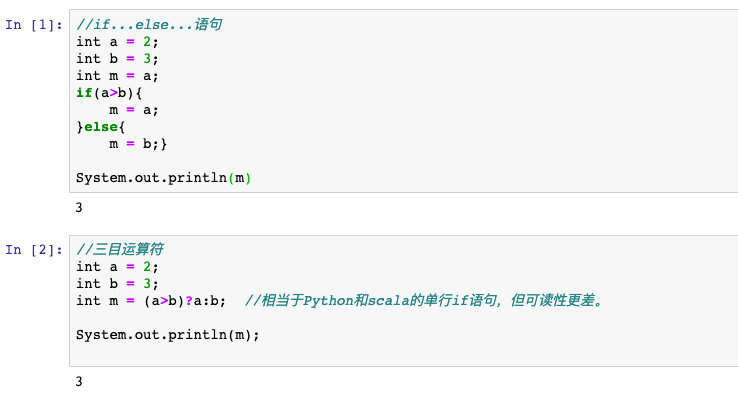Click the if(a>b){ statement

[x=109, y=93]
